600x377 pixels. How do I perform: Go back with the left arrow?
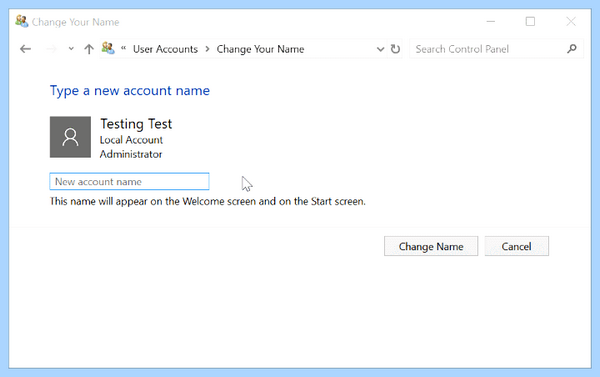pos(26,49)
